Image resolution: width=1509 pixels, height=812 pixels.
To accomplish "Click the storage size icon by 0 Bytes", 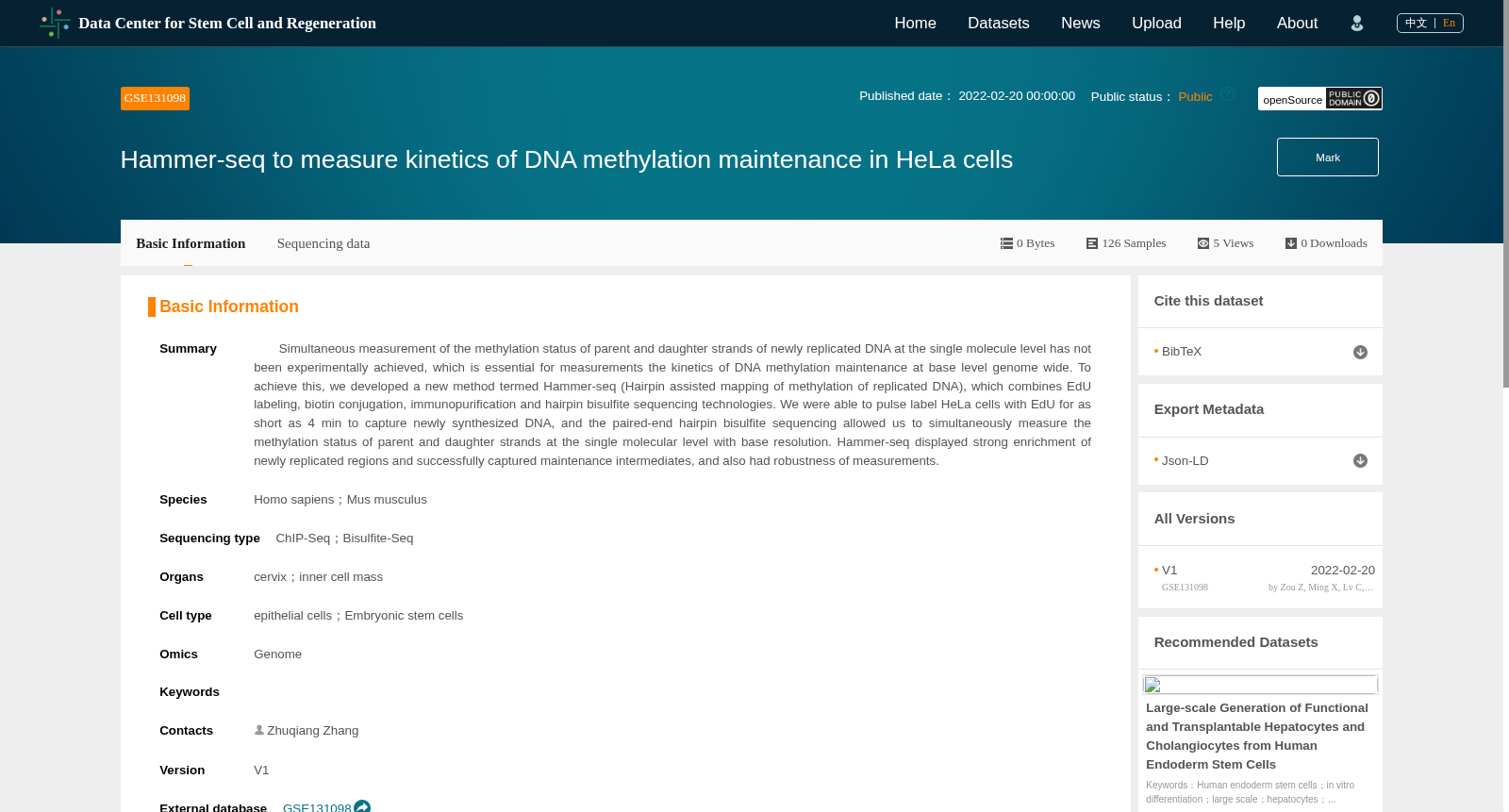I will (x=1006, y=243).
